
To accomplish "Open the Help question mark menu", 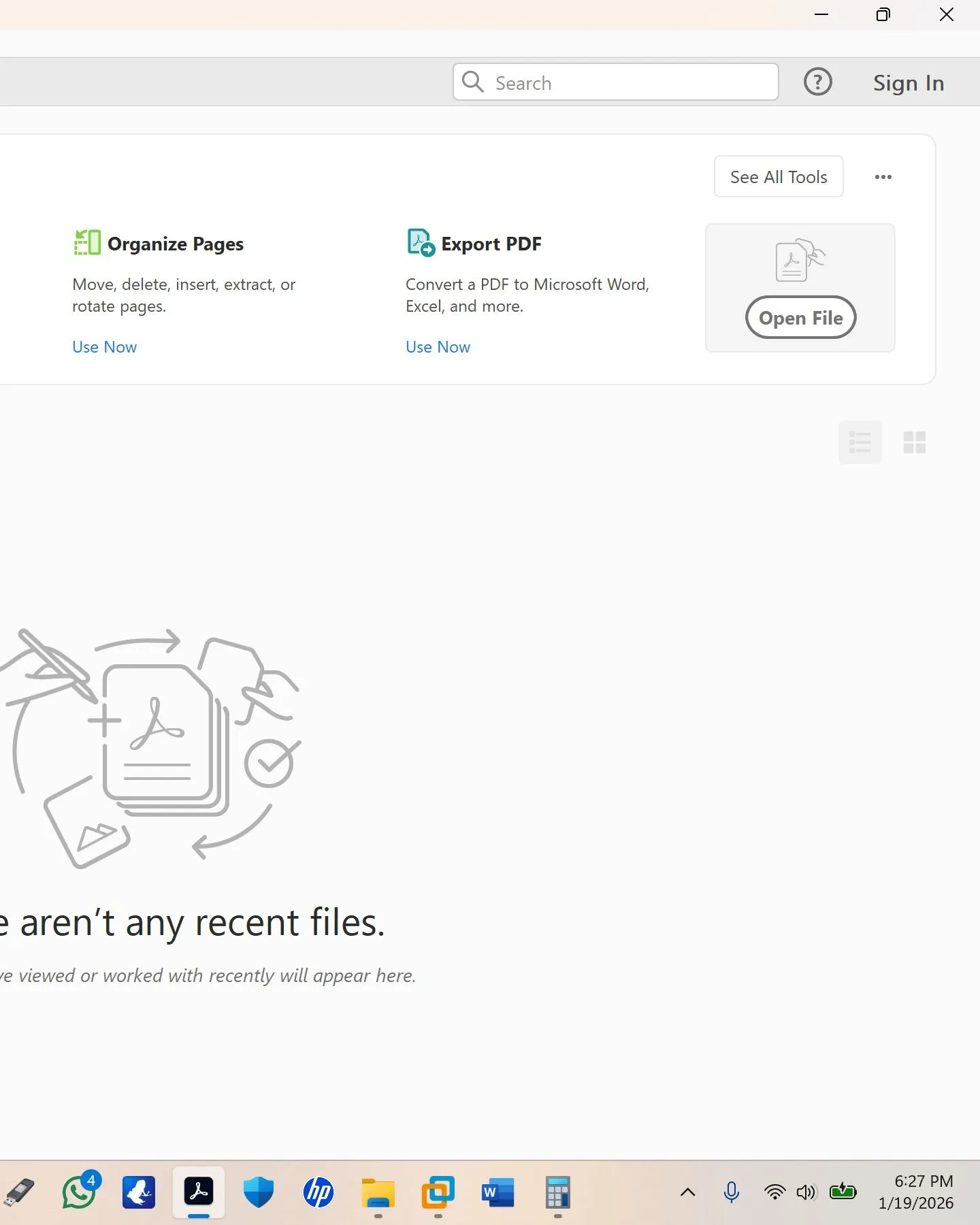I will (817, 82).
